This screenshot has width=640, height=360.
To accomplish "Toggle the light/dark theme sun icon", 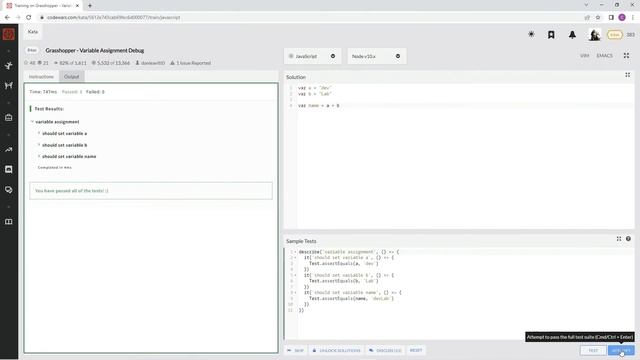I will (x=531, y=34).
